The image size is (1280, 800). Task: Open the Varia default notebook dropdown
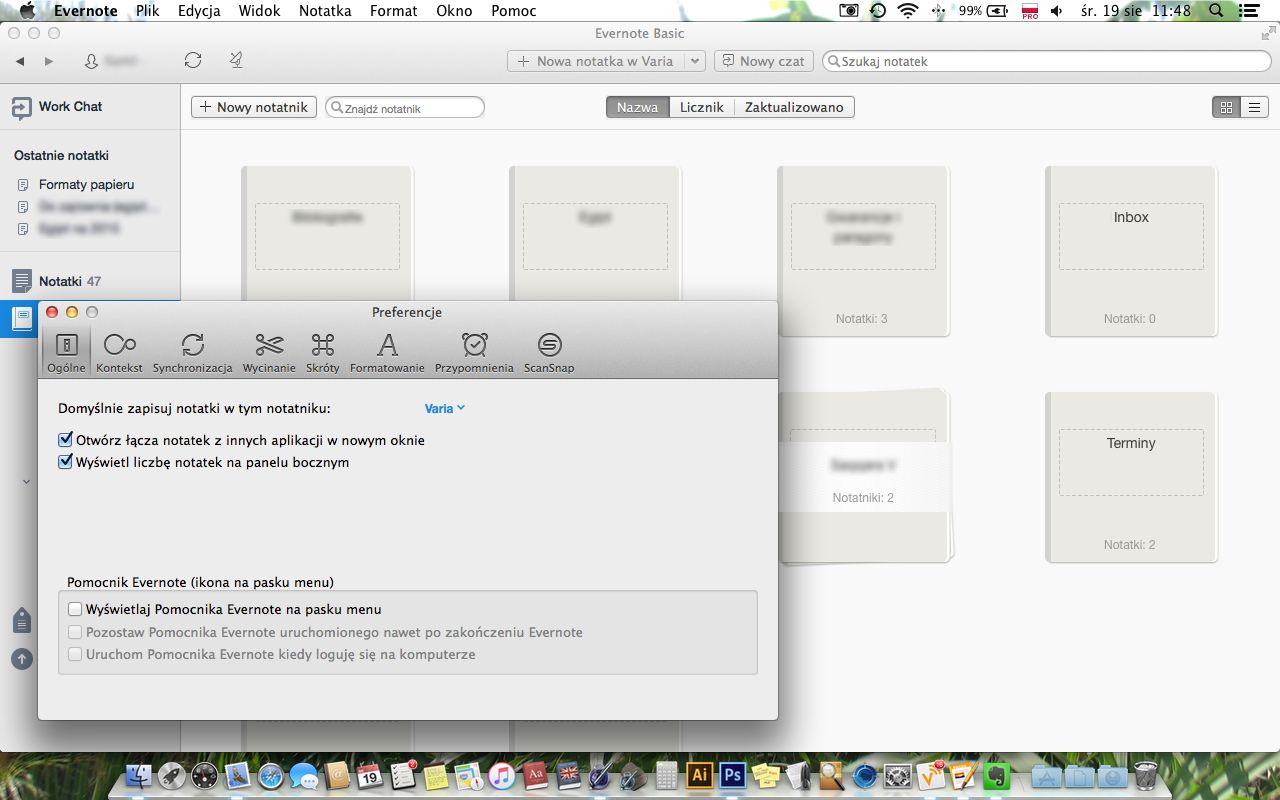point(445,408)
